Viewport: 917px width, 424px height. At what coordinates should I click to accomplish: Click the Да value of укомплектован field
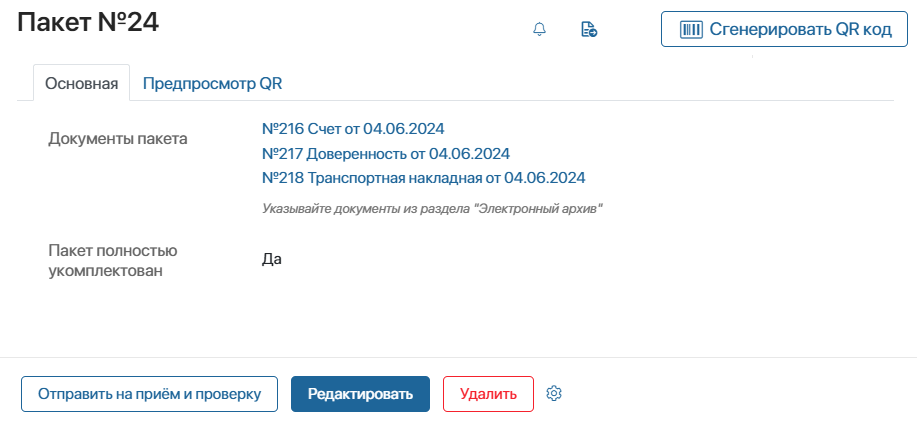point(271,259)
